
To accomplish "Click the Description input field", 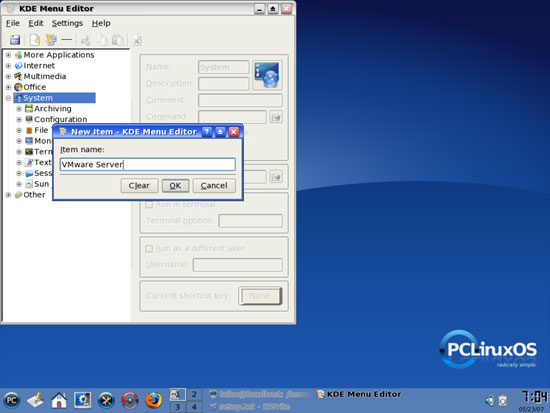I will click(x=224, y=84).
